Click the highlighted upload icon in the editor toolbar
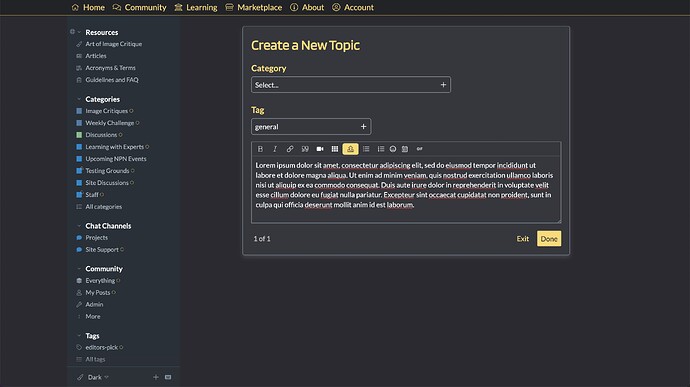This screenshot has width=690, height=387. pos(350,149)
